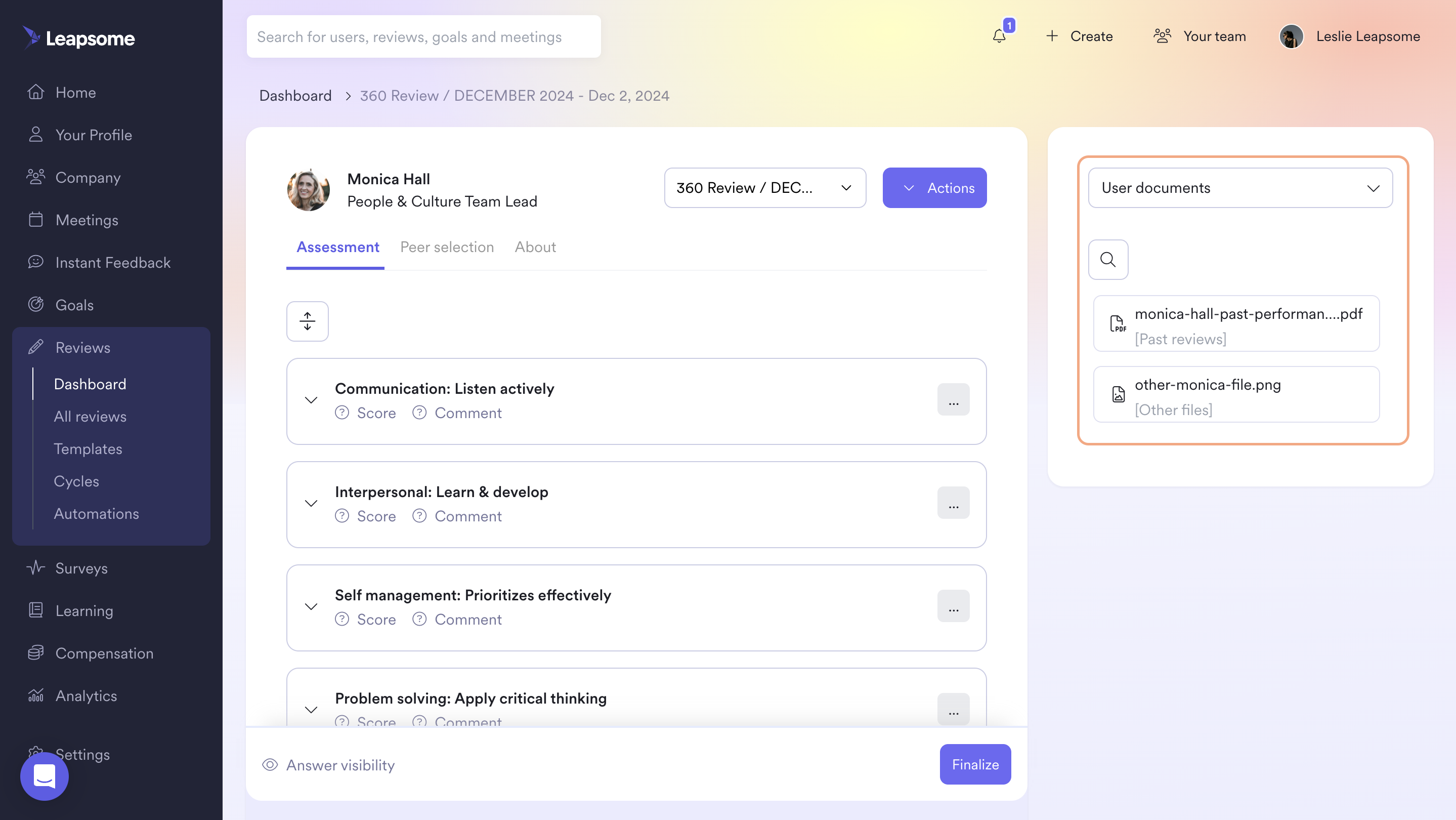Click Leslie Leapsome avatar
1456x820 pixels.
1291,36
